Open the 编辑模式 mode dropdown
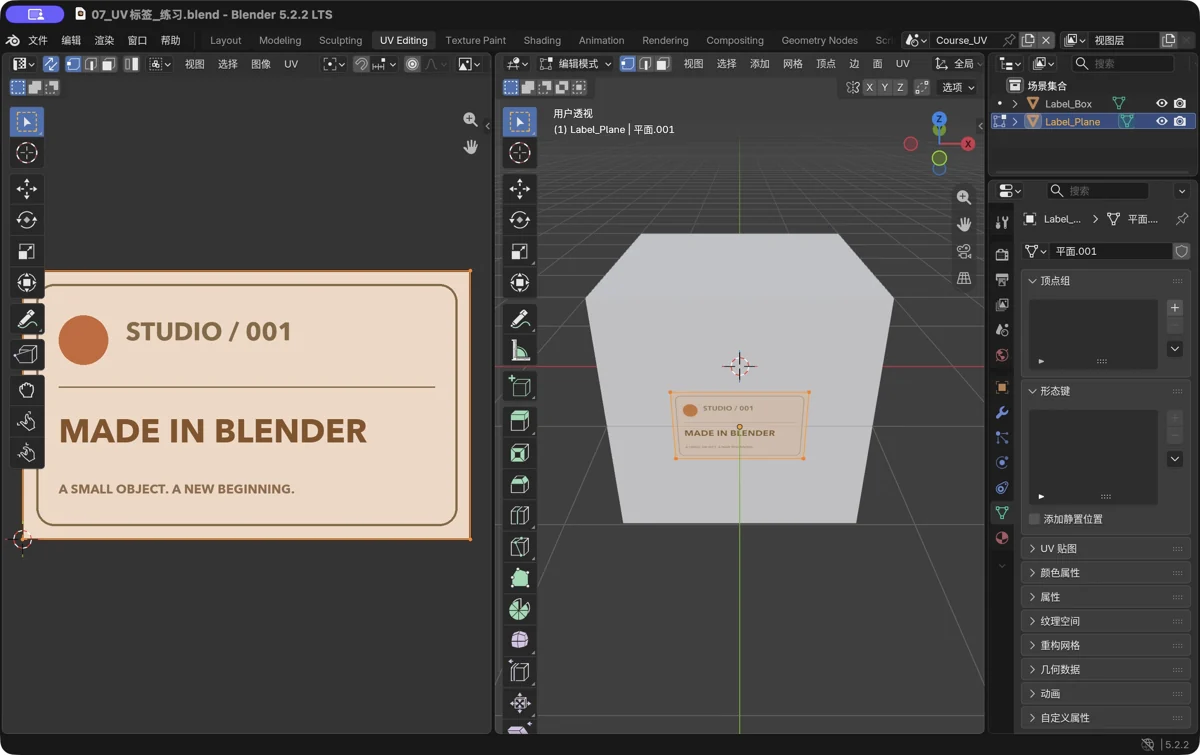1200x755 pixels. pos(576,64)
